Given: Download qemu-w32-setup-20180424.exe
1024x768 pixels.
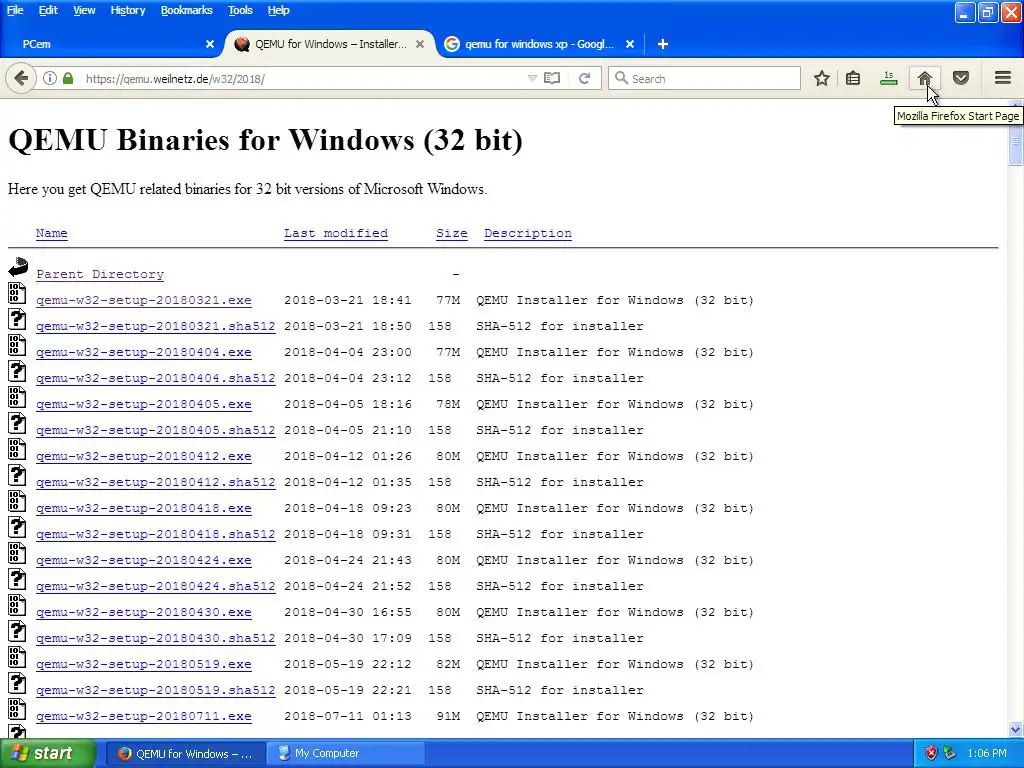Looking at the screenshot, I should [144, 560].
